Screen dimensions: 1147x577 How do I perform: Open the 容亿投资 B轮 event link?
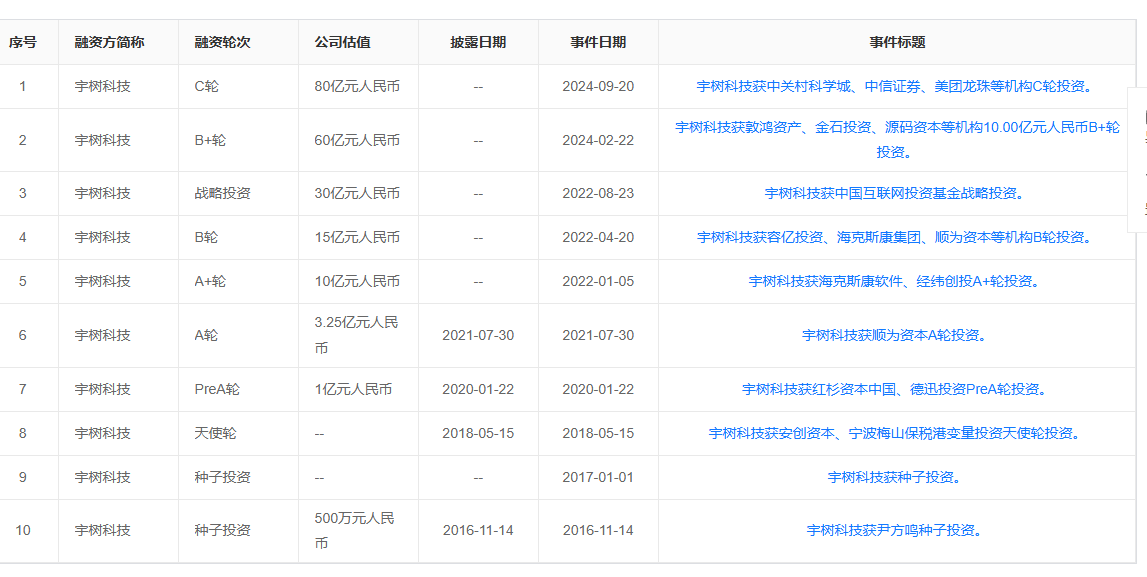pos(897,237)
